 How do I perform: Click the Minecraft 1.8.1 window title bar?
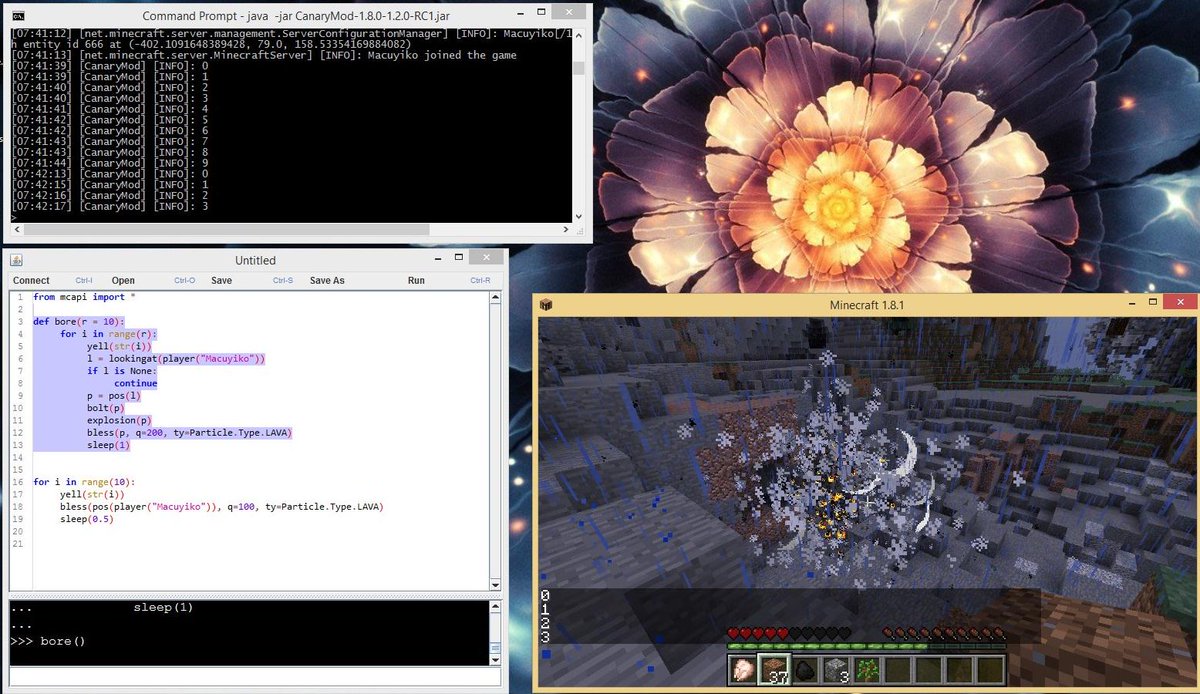coord(868,304)
